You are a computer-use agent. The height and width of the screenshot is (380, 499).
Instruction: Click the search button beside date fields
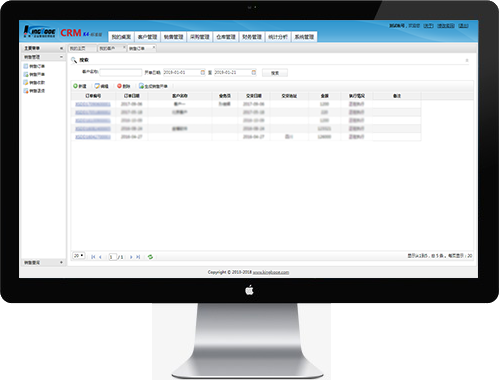(x=275, y=73)
